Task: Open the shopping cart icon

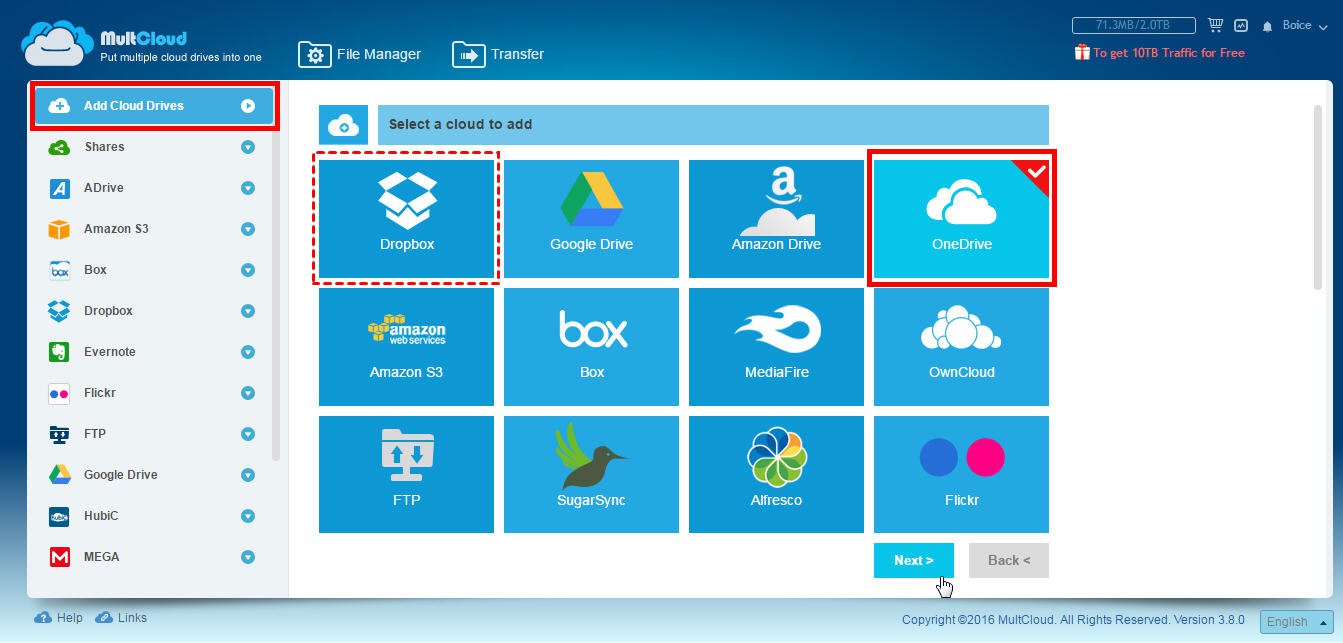Action: tap(1216, 25)
